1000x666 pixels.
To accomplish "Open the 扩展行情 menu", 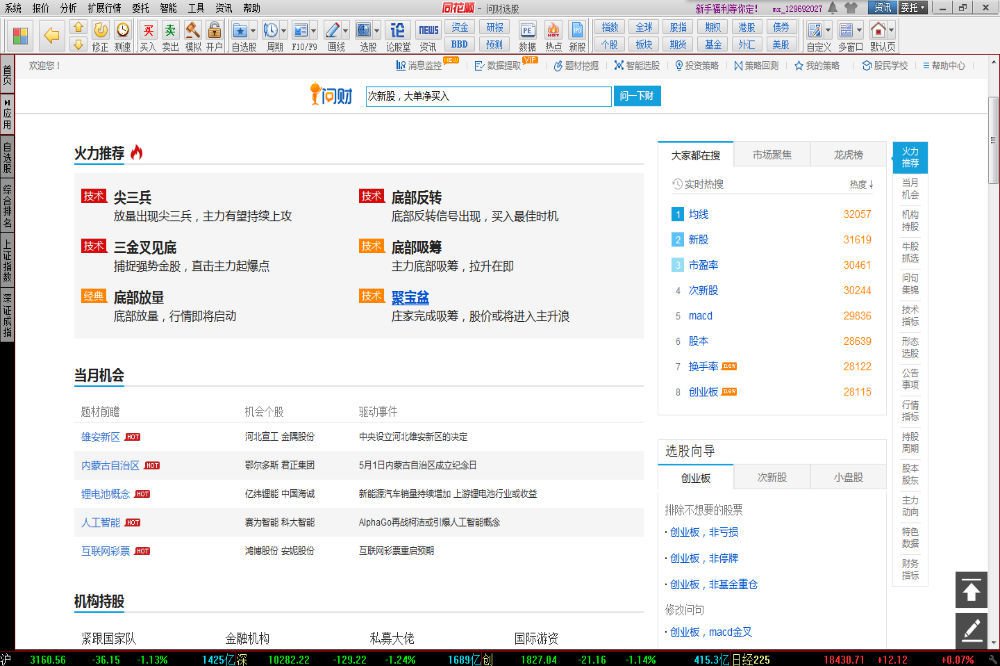I will point(104,8).
